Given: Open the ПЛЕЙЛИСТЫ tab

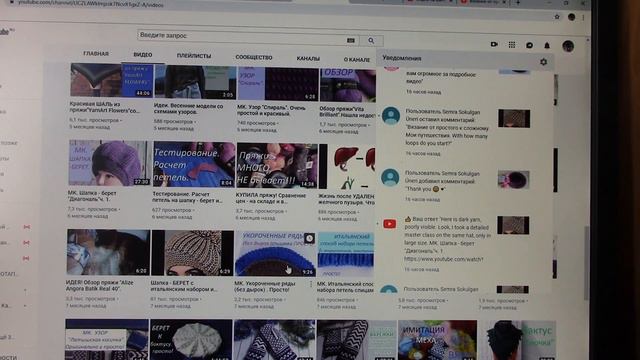Looking at the screenshot, I should [x=194, y=56].
